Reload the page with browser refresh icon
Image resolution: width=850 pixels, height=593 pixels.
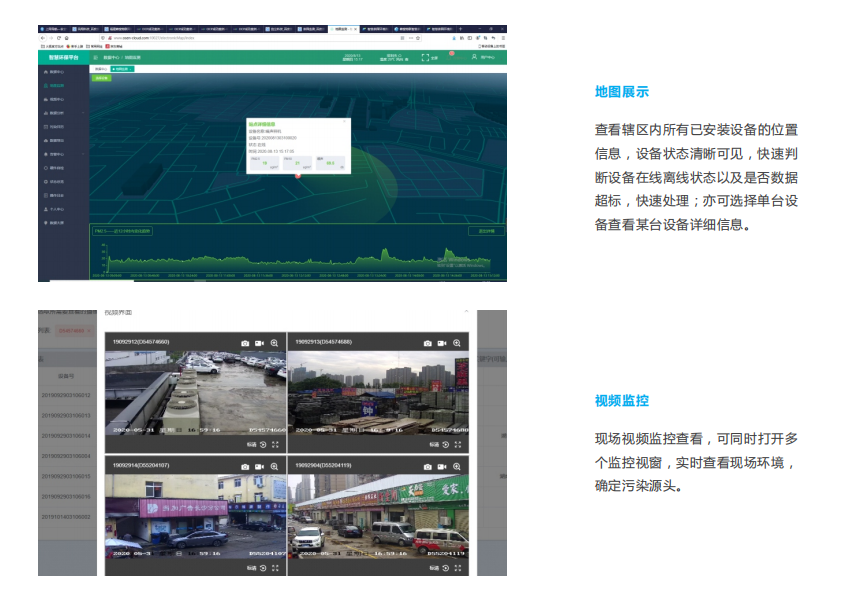[x=59, y=38]
